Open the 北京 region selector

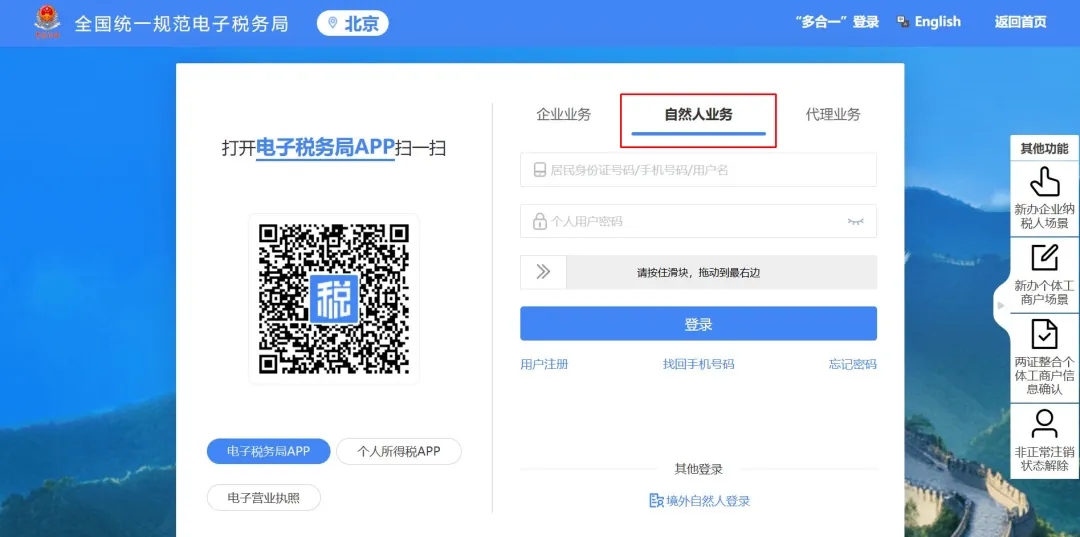tap(352, 23)
